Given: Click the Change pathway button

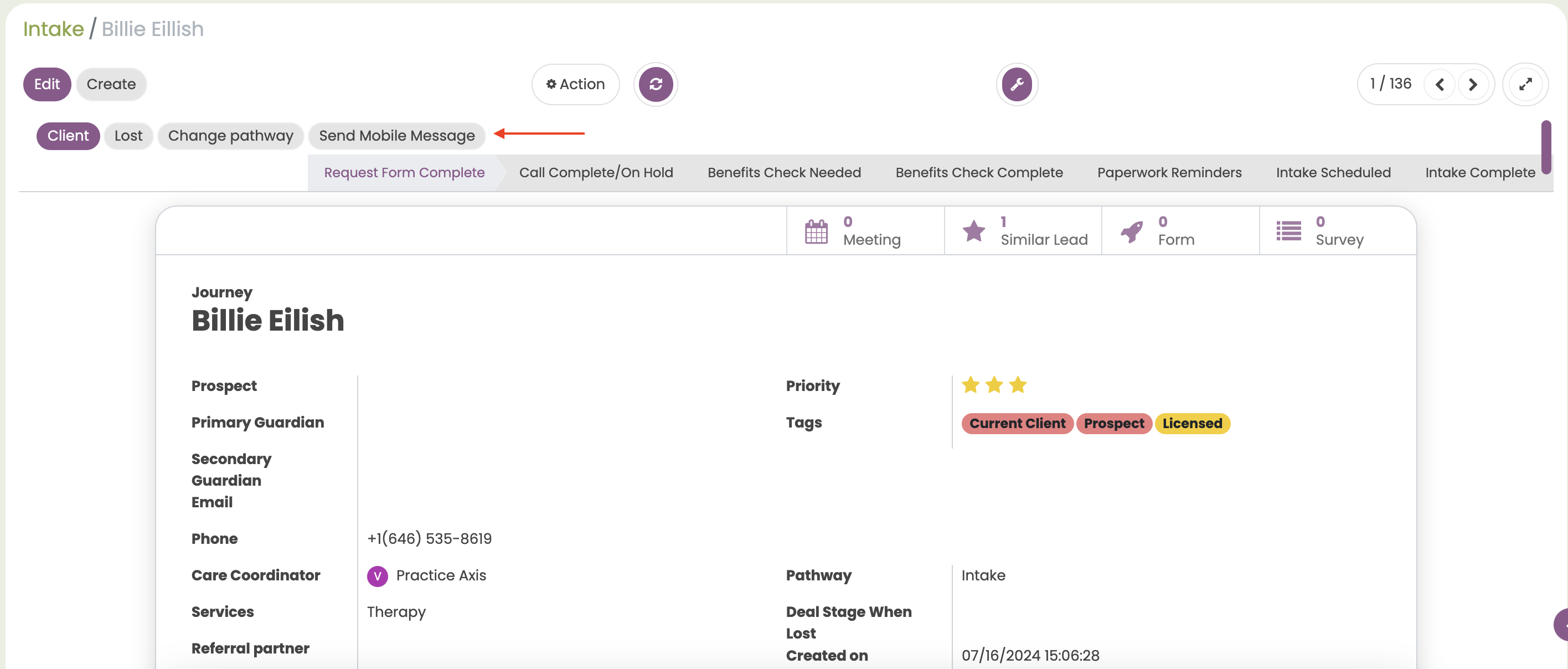Looking at the screenshot, I should pos(231,136).
